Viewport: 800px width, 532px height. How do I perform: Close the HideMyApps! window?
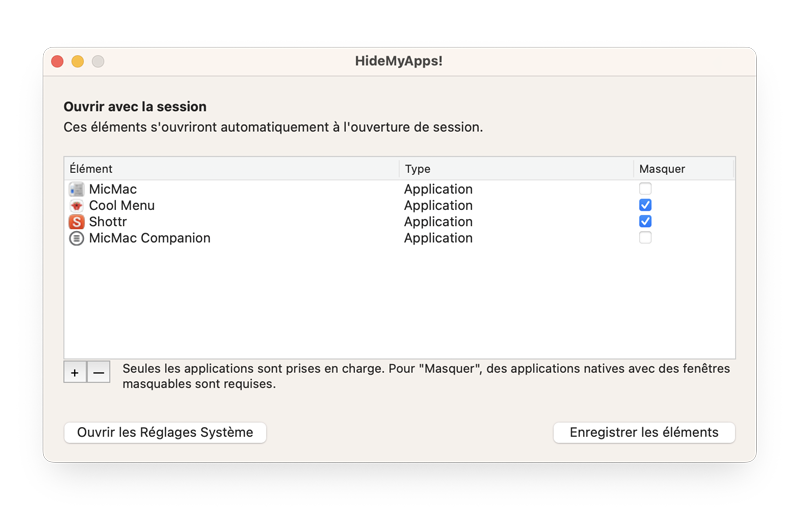[x=57, y=62]
